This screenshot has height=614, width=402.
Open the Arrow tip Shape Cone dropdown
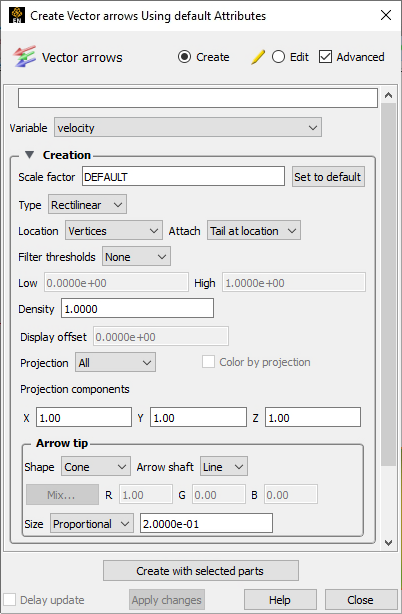click(96, 467)
